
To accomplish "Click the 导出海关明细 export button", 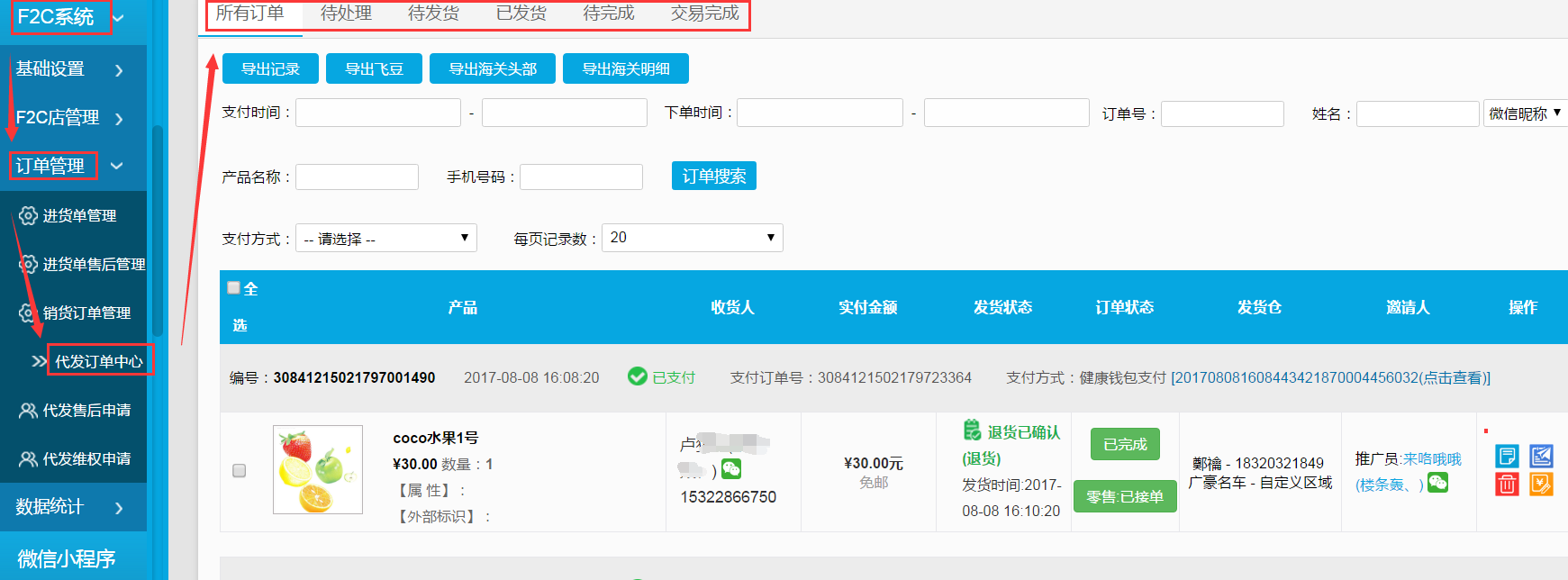I will coord(625,69).
